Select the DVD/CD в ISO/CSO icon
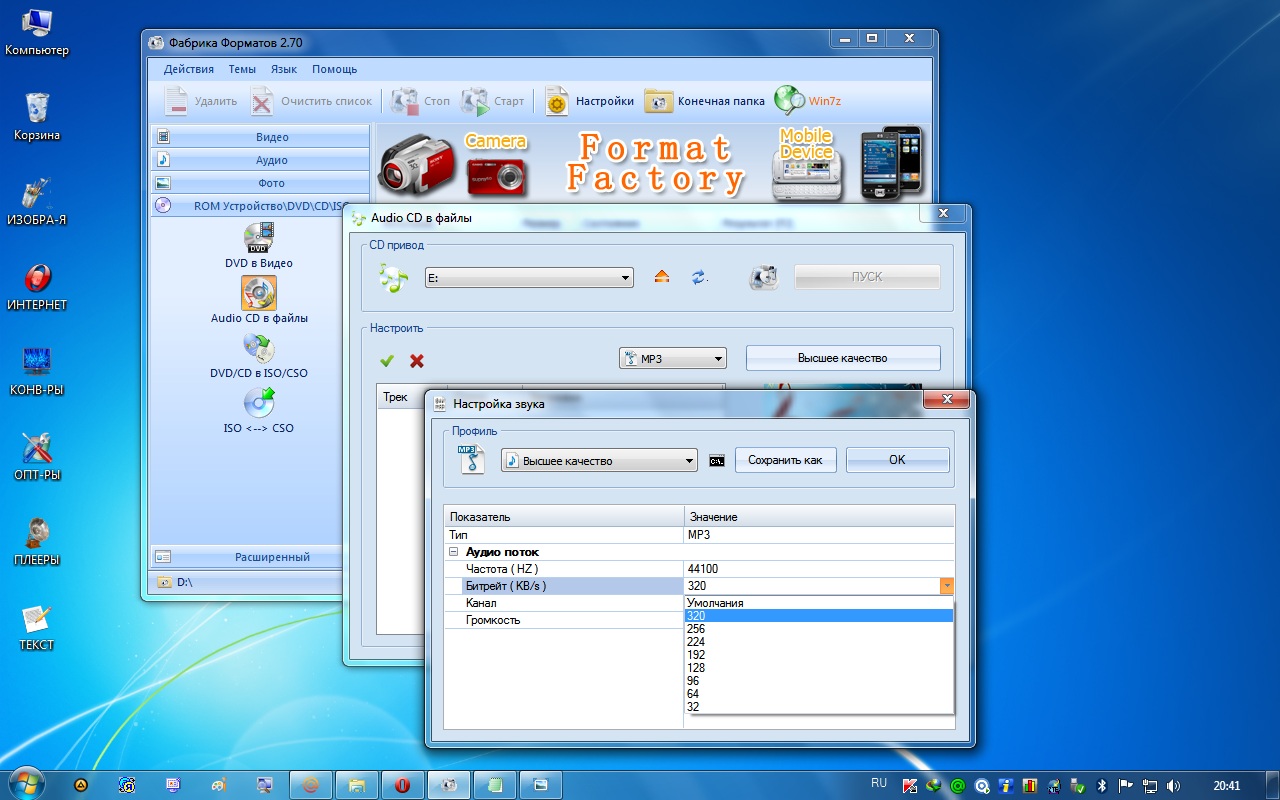This screenshot has width=1280, height=800. point(259,347)
